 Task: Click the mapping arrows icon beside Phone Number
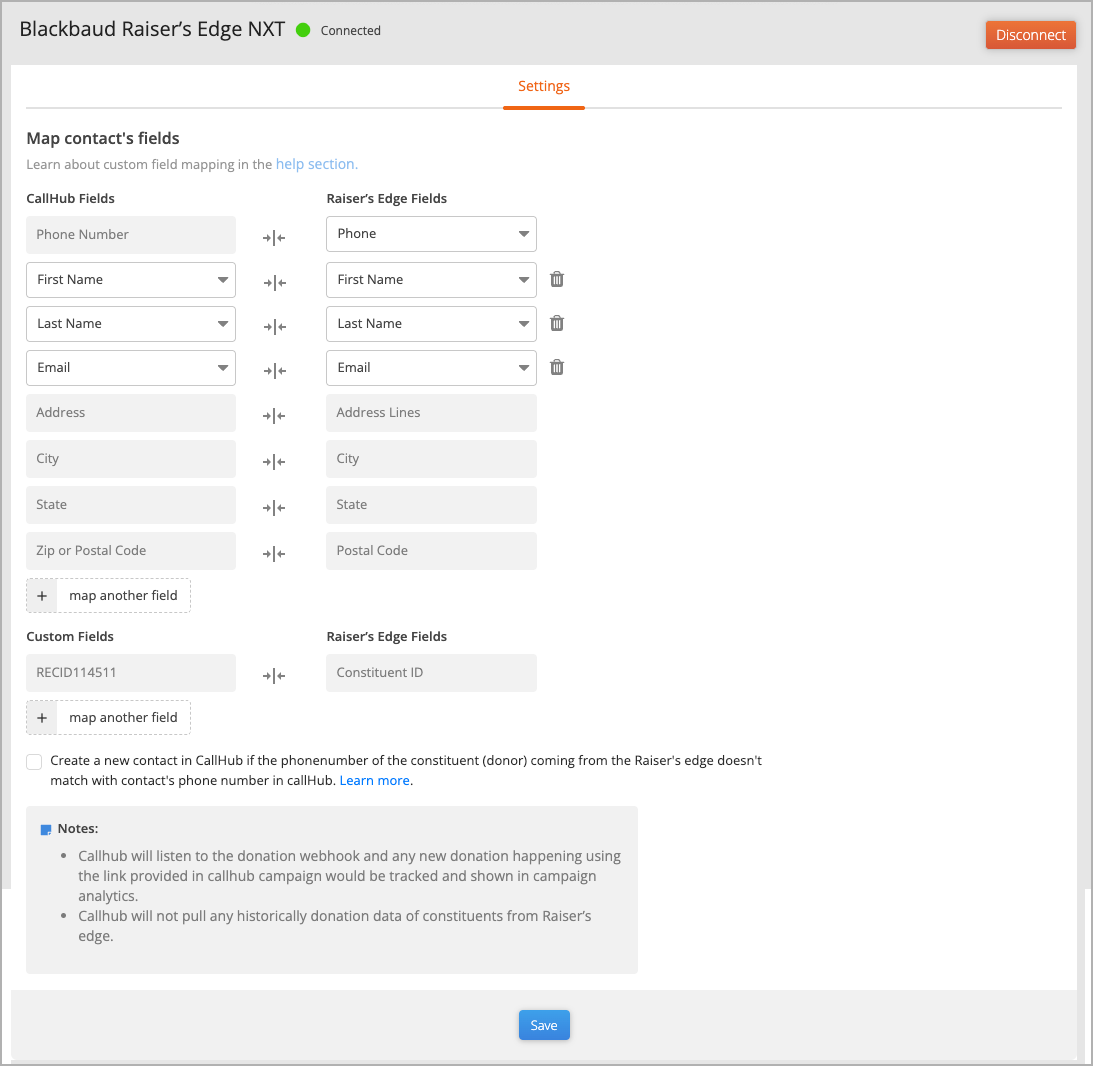(274, 238)
